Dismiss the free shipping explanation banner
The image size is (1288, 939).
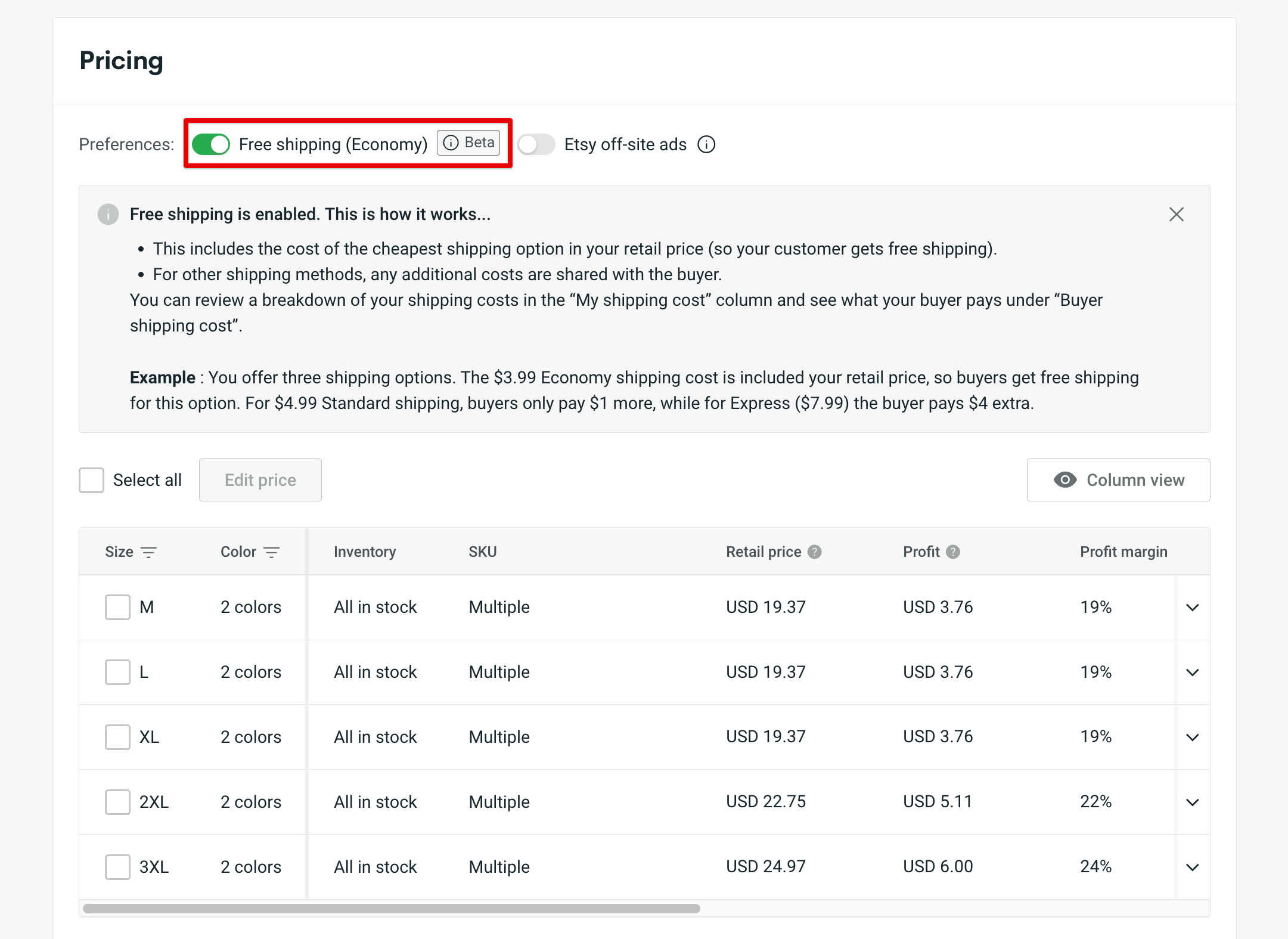pyautogui.click(x=1177, y=215)
